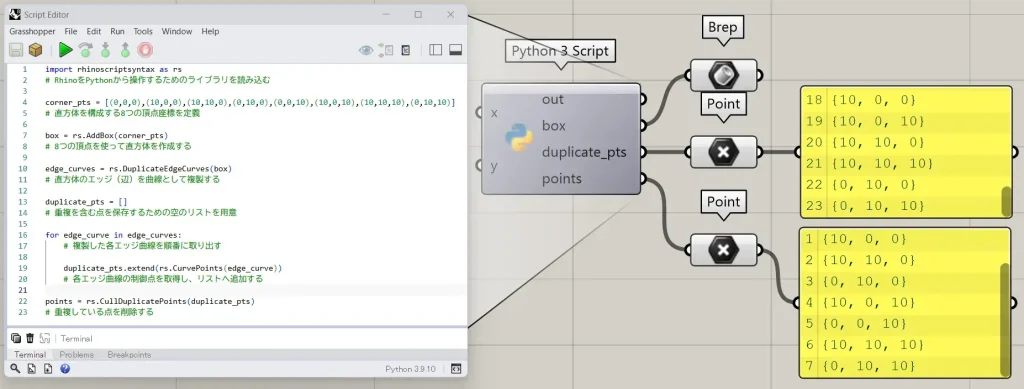1024x389 pixels.
Task: Switch to the Breakpoints tab
Action: click(129, 354)
